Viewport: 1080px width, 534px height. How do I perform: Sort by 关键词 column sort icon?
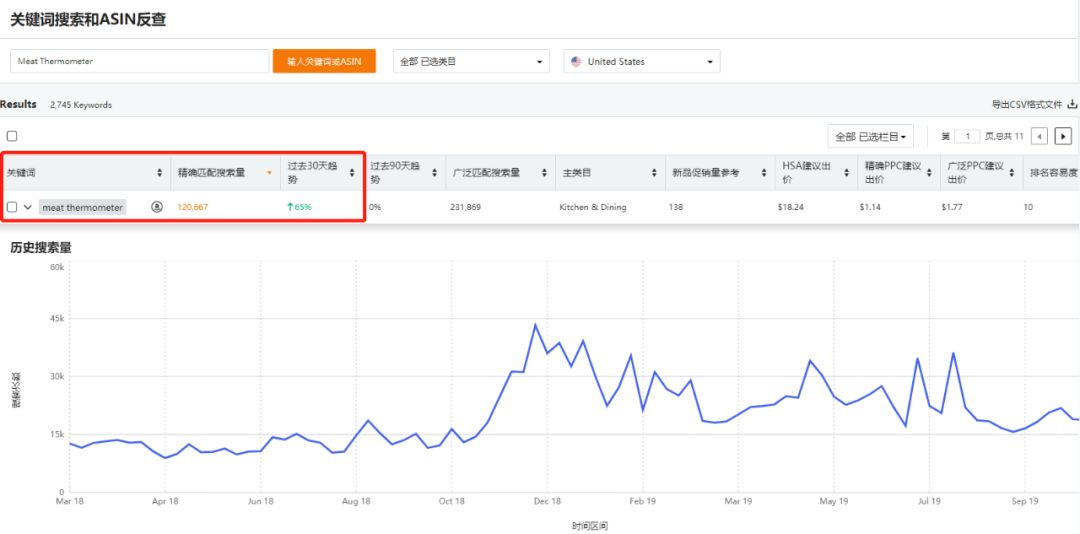pyautogui.click(x=160, y=173)
